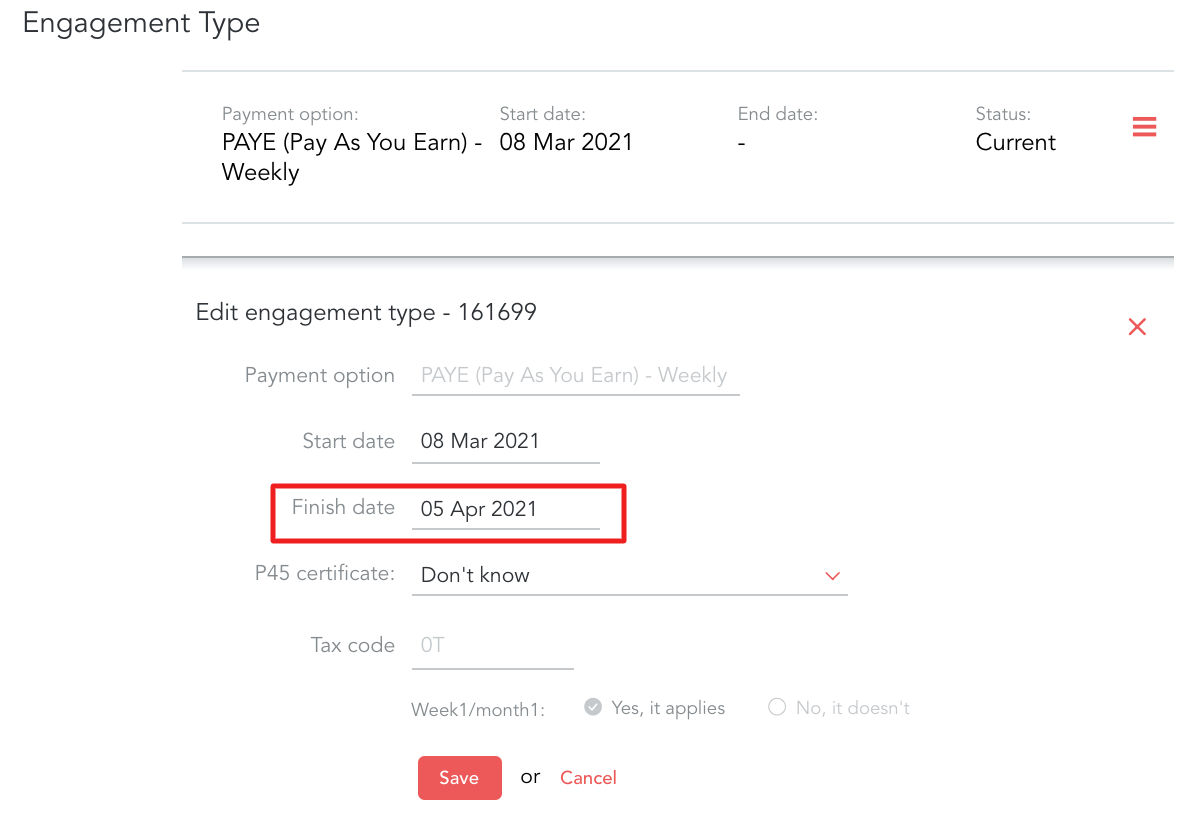
Task: Select "Yes, it applies" for Week1/month1
Action: coord(592,706)
